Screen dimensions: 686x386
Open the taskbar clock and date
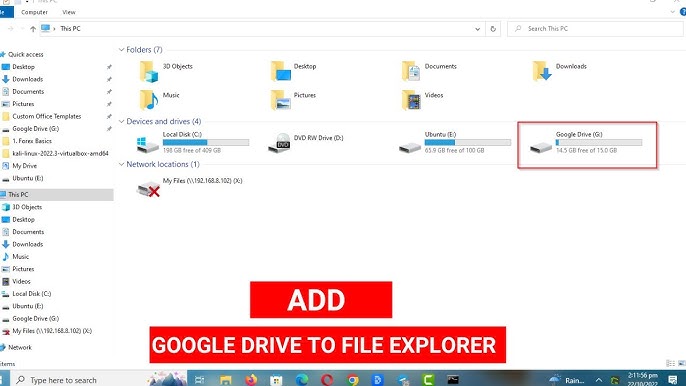click(643, 379)
